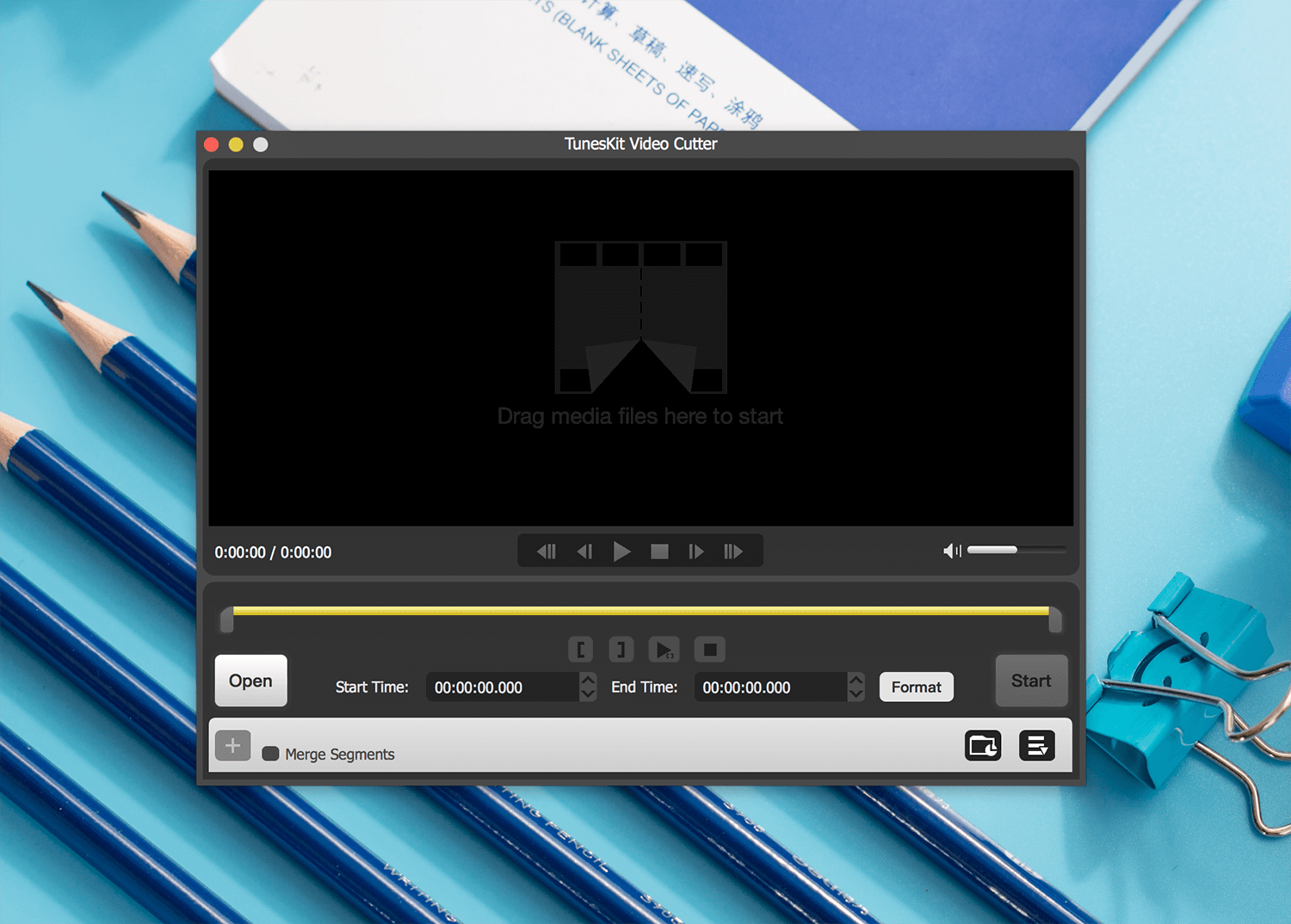This screenshot has width=1291, height=924.
Task: Show the converted files list icon
Action: click(x=1037, y=745)
